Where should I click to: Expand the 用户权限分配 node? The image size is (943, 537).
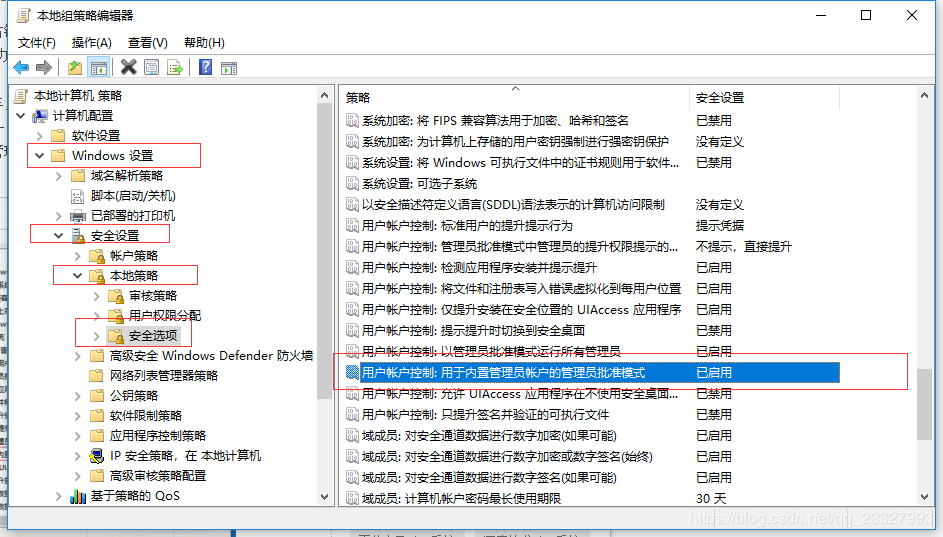click(96, 316)
